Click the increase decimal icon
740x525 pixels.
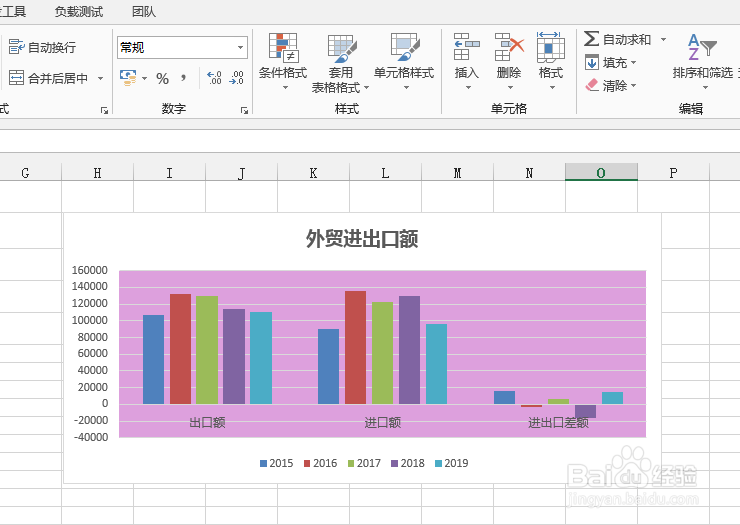pos(214,78)
